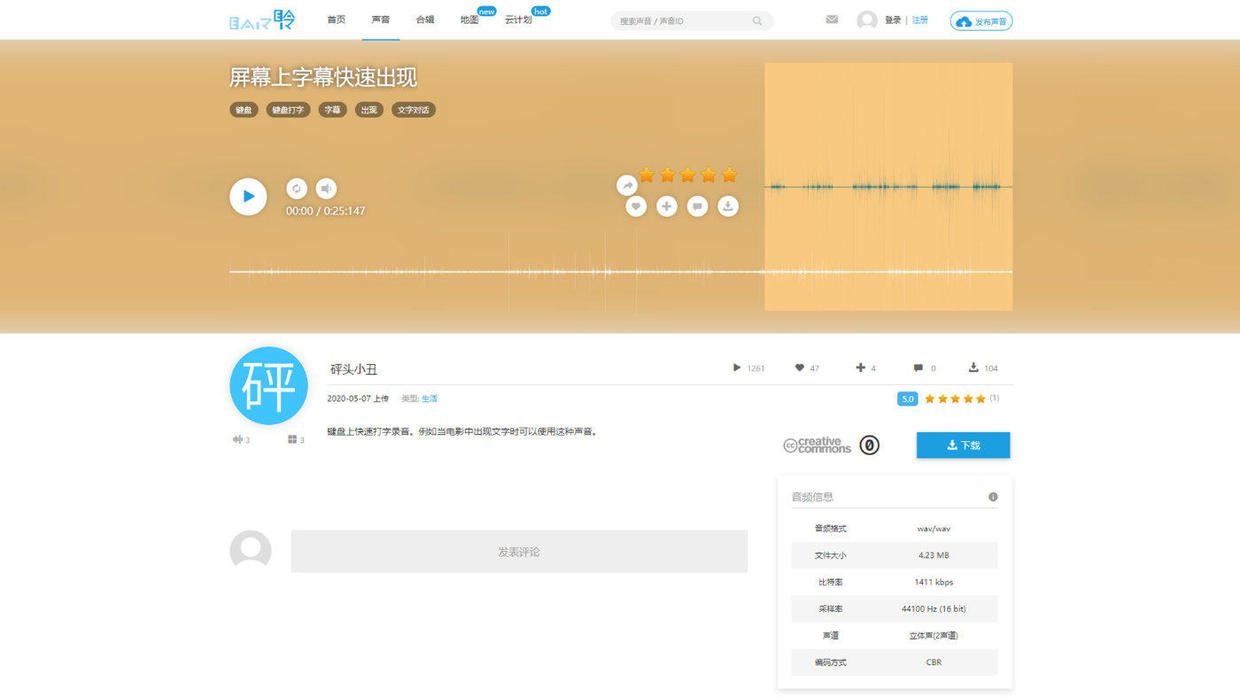Open the 地图 tab marked new
The height and width of the screenshot is (697, 1240).
469,20
